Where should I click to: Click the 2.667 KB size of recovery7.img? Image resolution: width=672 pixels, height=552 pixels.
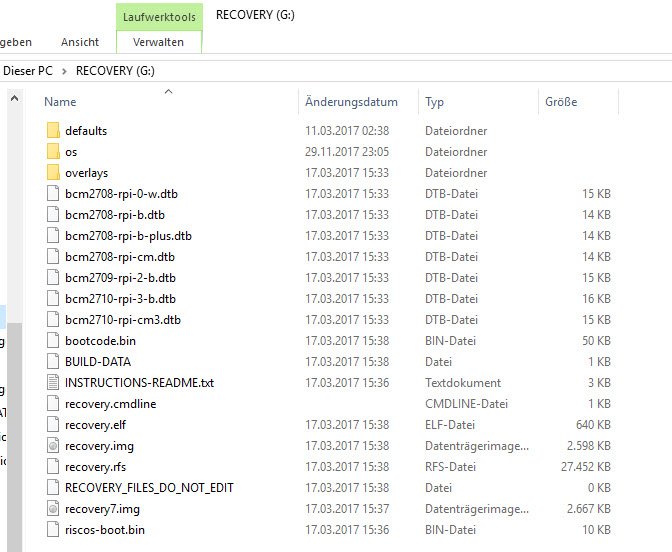pos(589,509)
